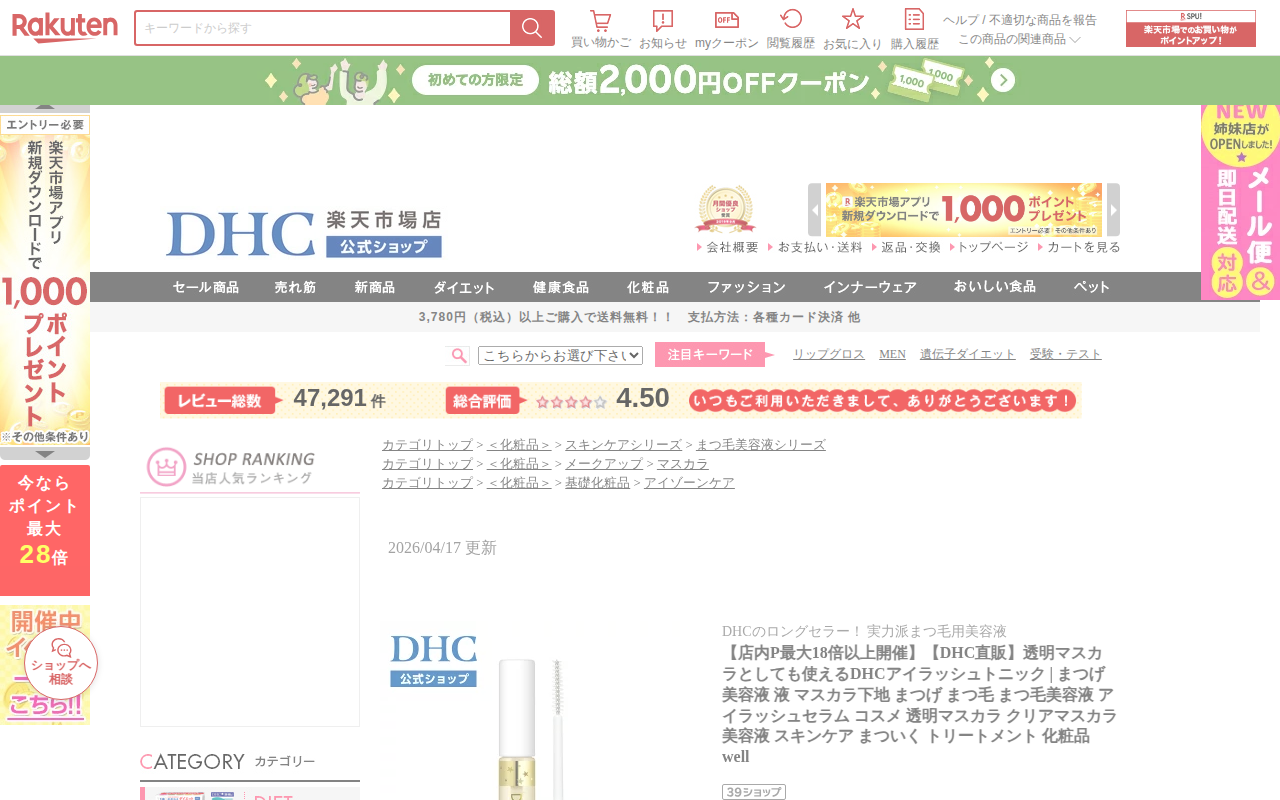This screenshot has height=800, width=1280.
Task: Open インナーウェア in the navigation bar
Action: (870, 287)
